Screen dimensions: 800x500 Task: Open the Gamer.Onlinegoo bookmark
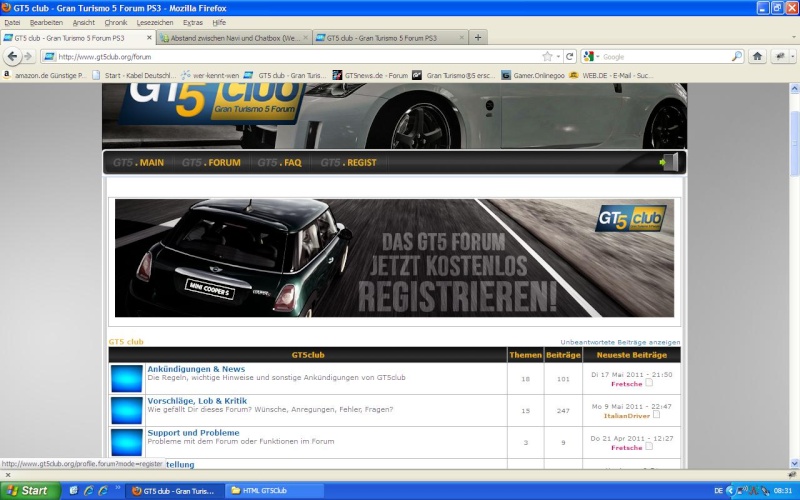click(x=533, y=76)
